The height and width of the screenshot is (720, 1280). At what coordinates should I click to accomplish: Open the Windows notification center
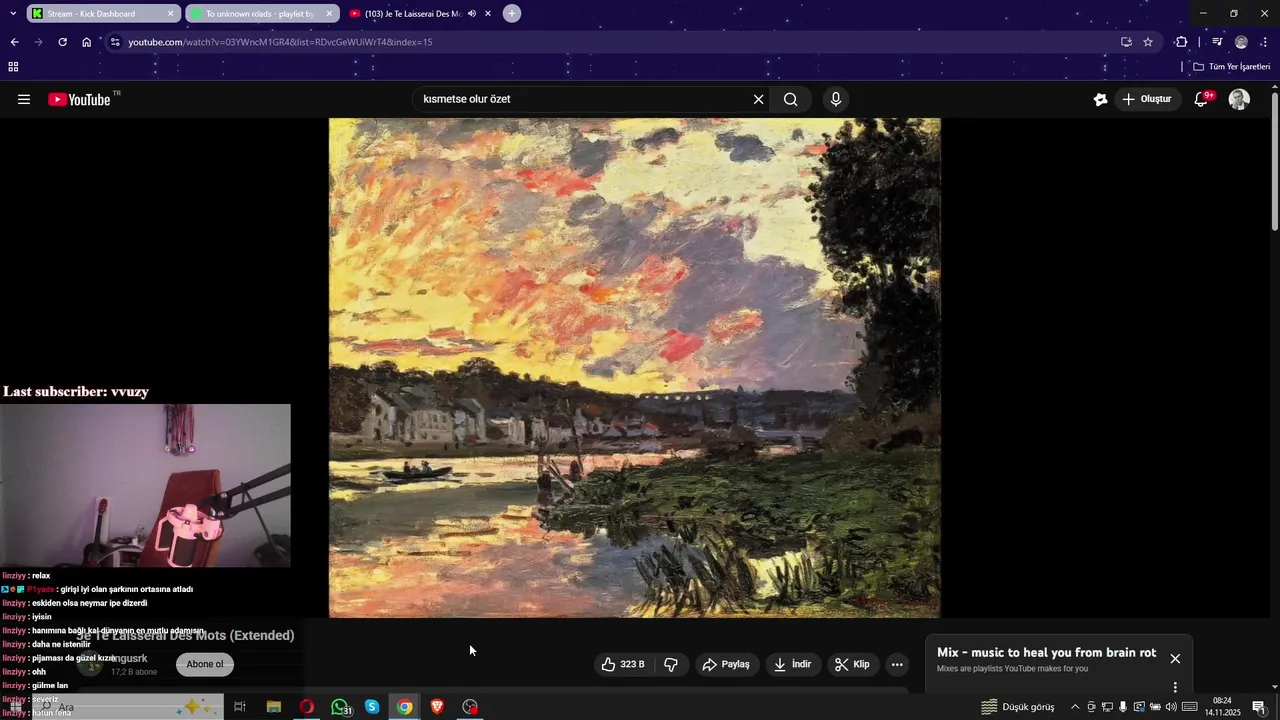[x=1259, y=707]
